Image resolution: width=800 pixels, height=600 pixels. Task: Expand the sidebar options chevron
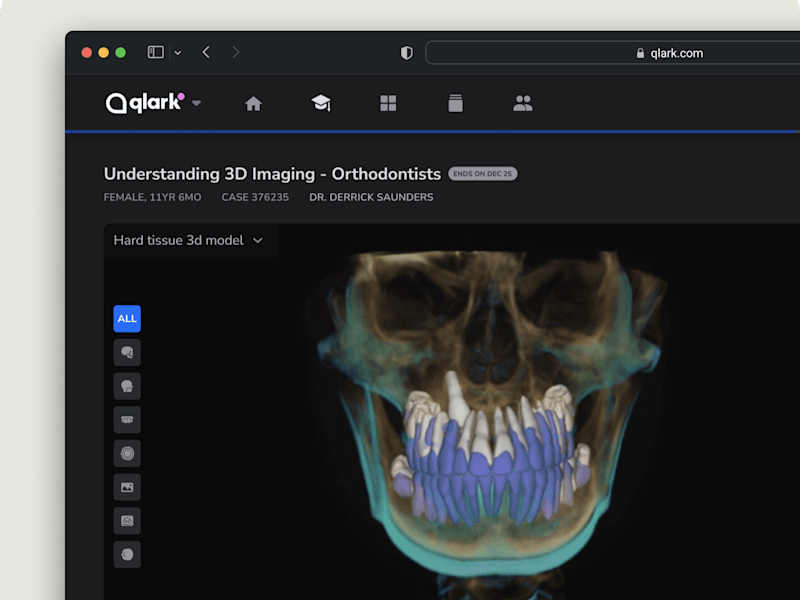pos(178,53)
